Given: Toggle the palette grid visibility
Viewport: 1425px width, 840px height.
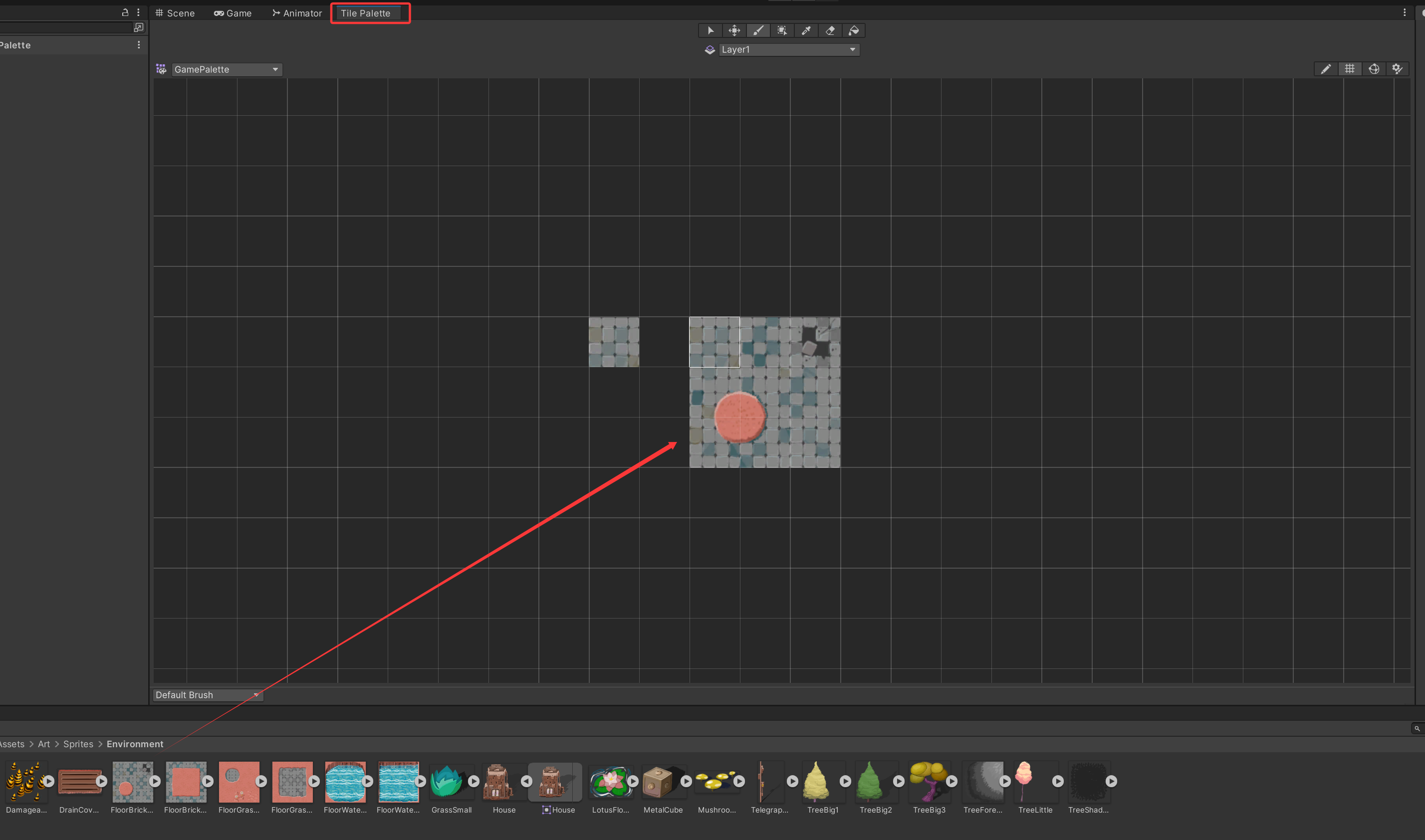Looking at the screenshot, I should [x=1350, y=69].
